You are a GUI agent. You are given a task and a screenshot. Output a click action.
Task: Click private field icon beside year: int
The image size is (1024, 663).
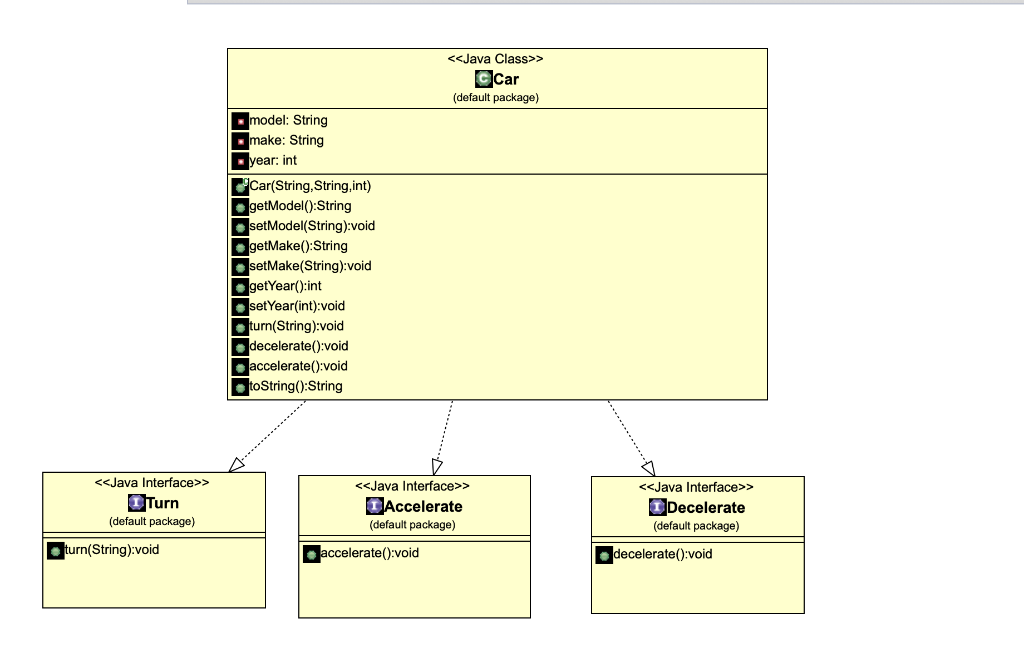(x=240, y=161)
